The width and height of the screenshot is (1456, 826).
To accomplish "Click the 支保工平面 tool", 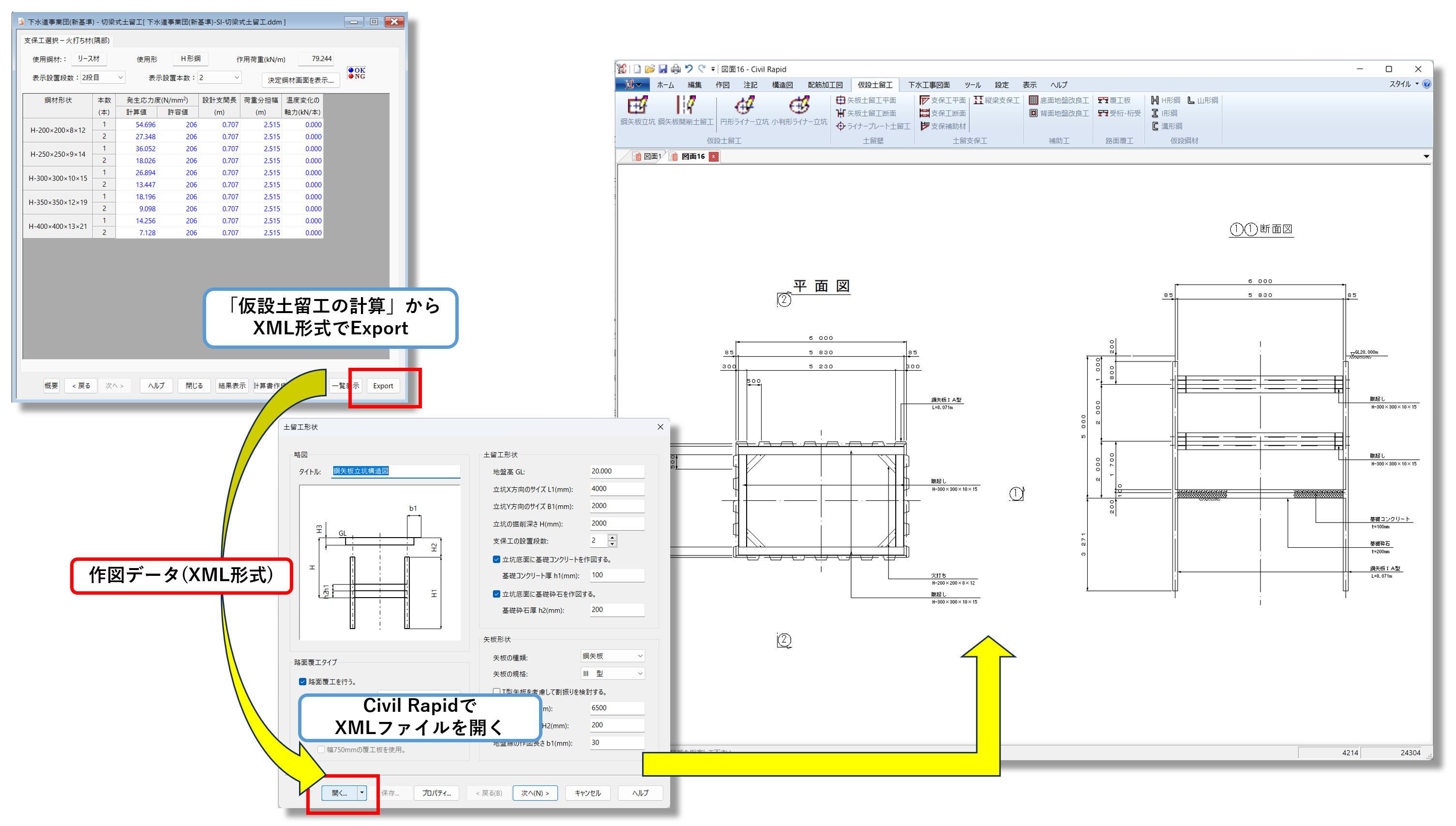I will coord(943,101).
